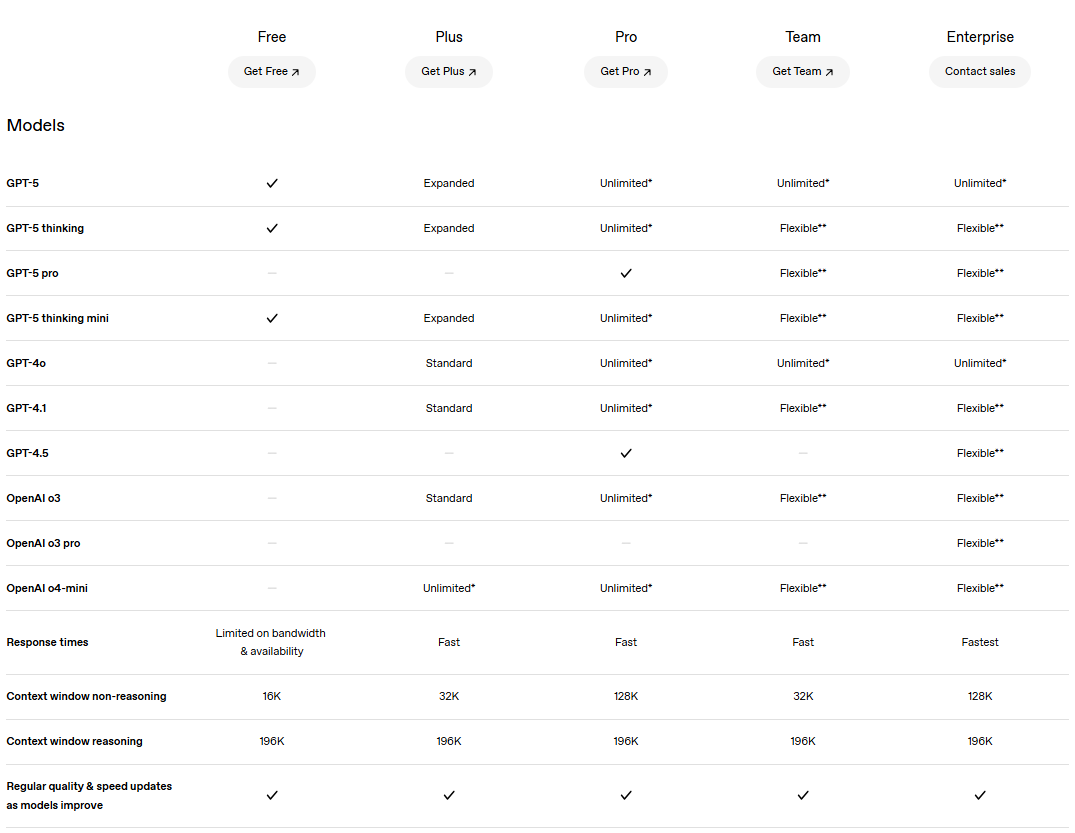This screenshot has width=1075, height=833.
Task: Click the Get Free button
Action: click(271, 72)
